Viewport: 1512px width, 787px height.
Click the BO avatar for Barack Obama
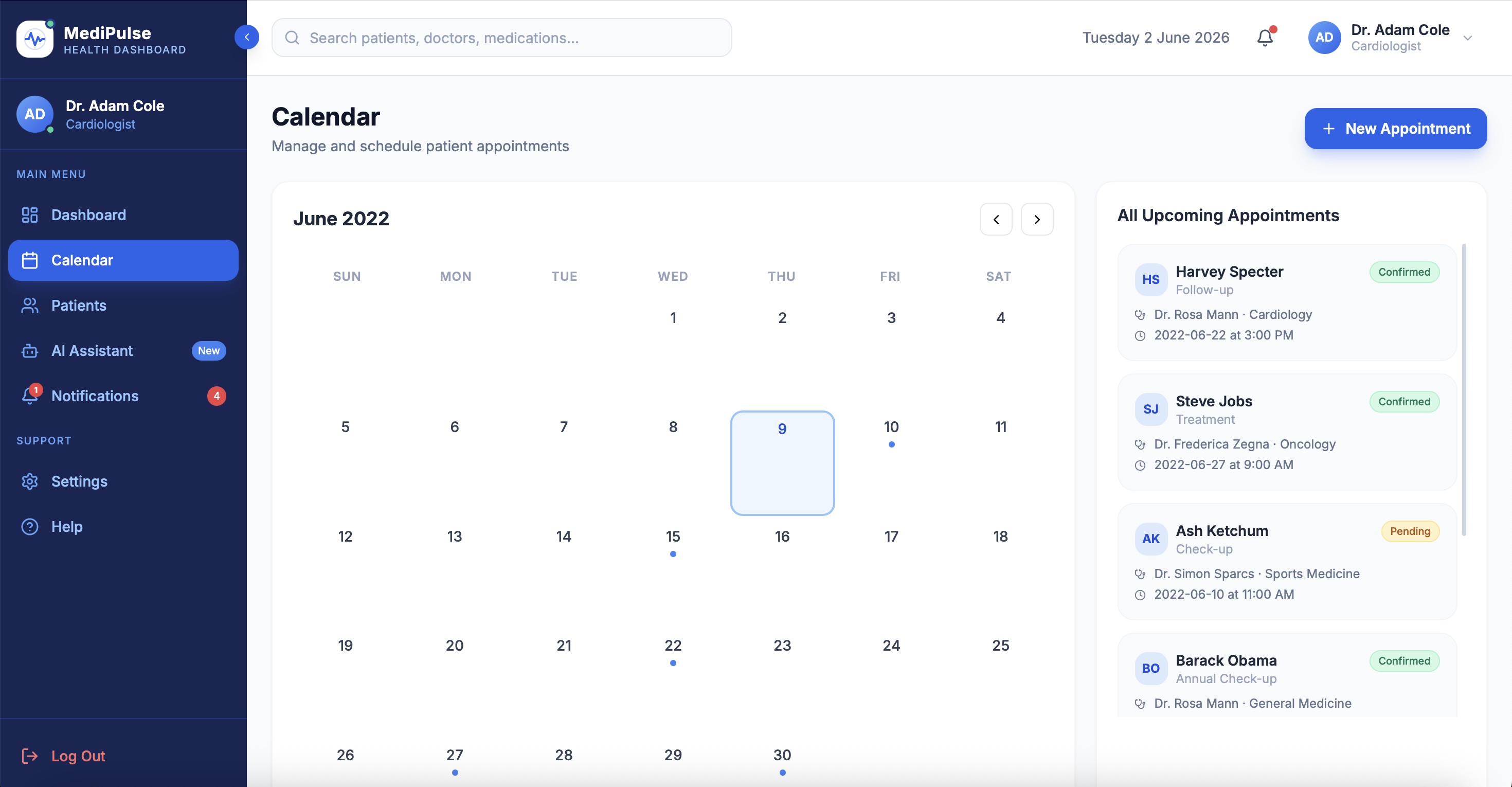pyautogui.click(x=1150, y=669)
